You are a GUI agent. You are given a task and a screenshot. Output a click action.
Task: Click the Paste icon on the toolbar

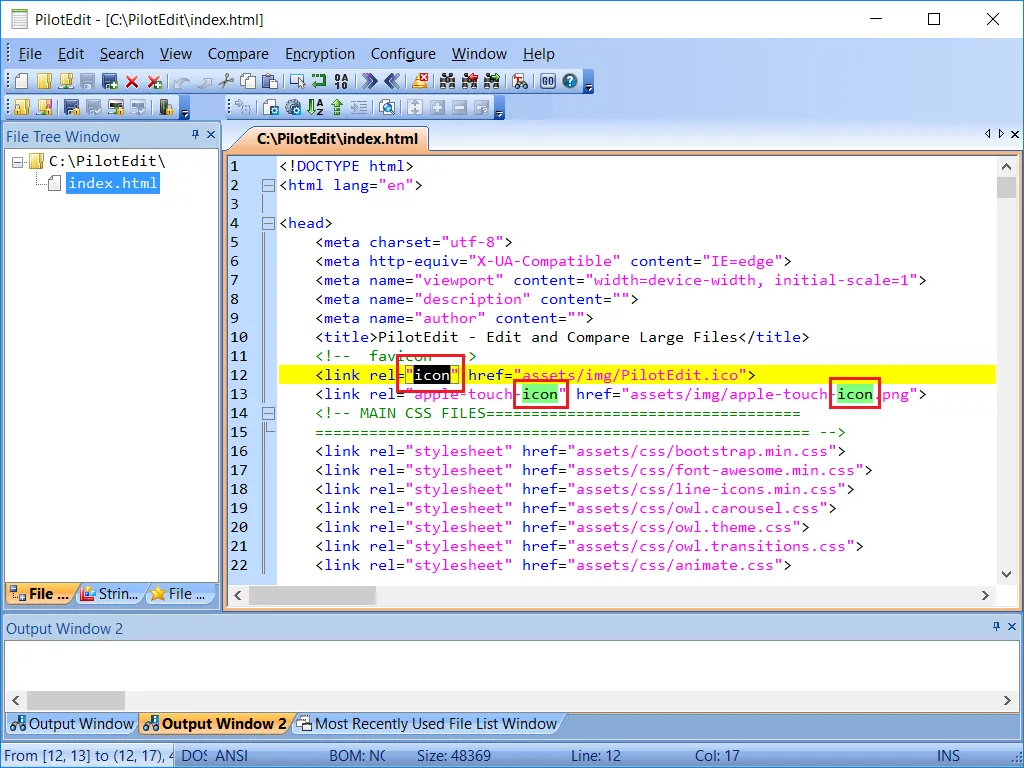pos(270,82)
